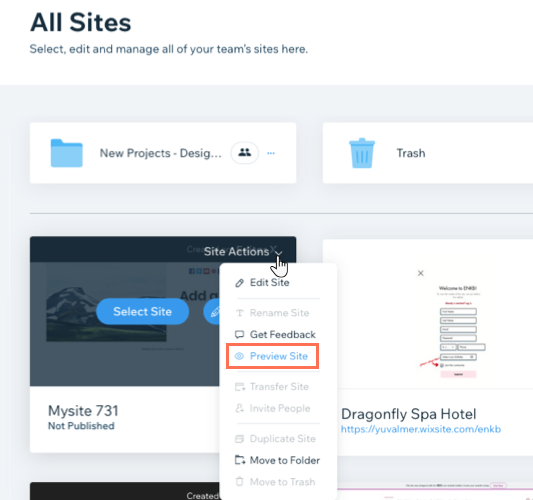
Task: Click the Invite People person icon
Action: (239, 408)
